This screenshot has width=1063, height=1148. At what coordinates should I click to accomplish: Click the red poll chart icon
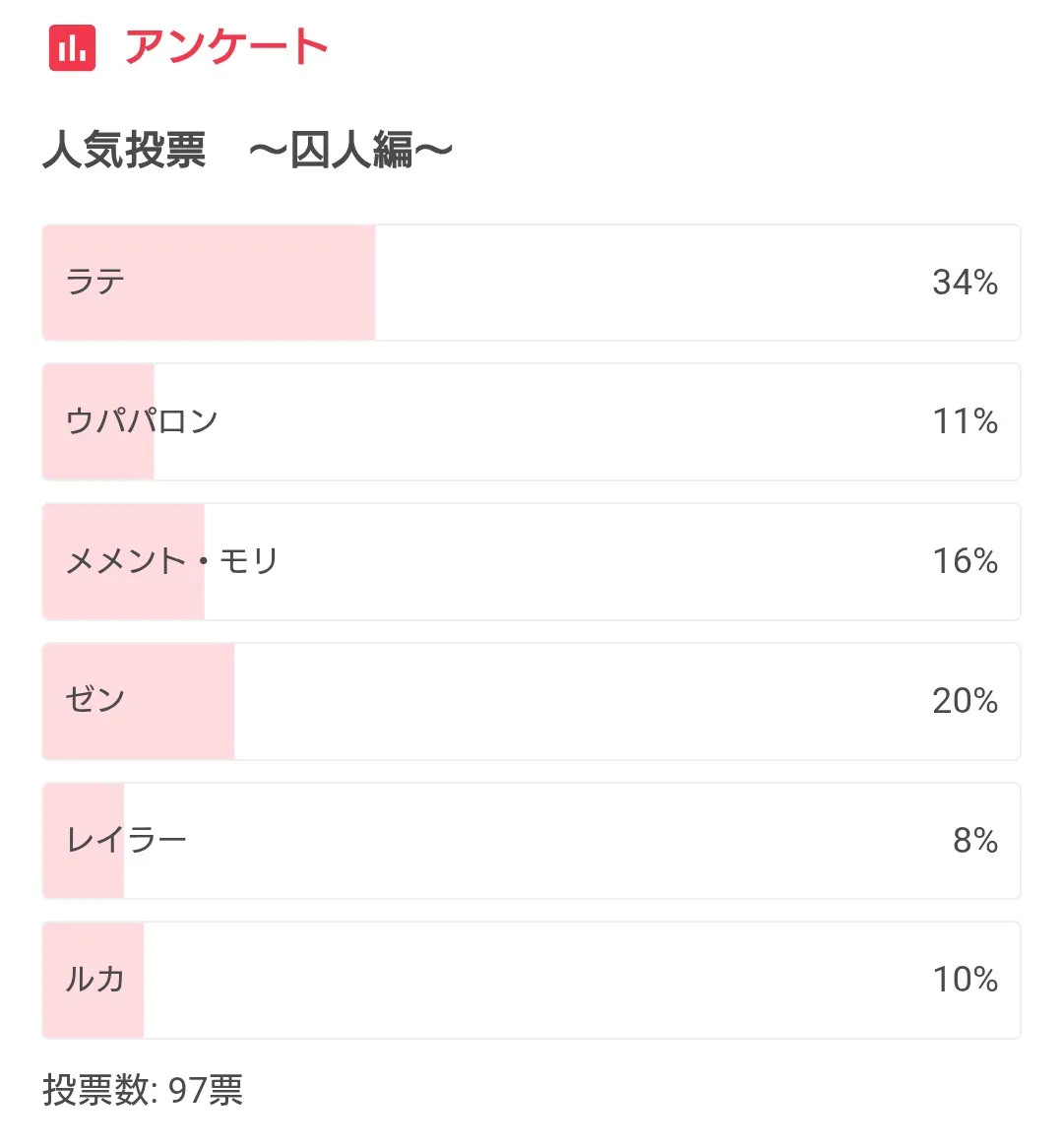[72, 47]
